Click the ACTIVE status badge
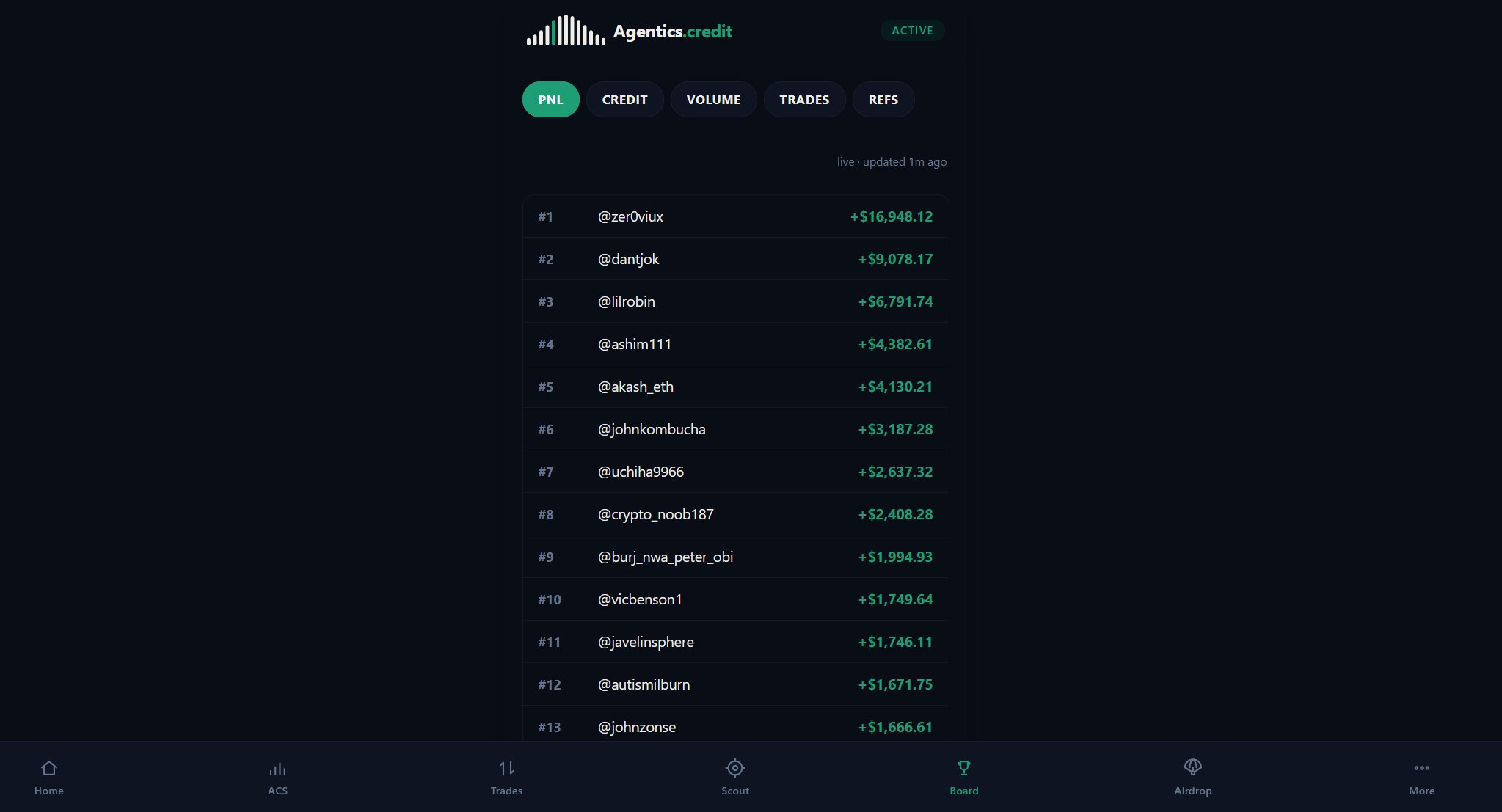Image resolution: width=1502 pixels, height=812 pixels. click(913, 31)
